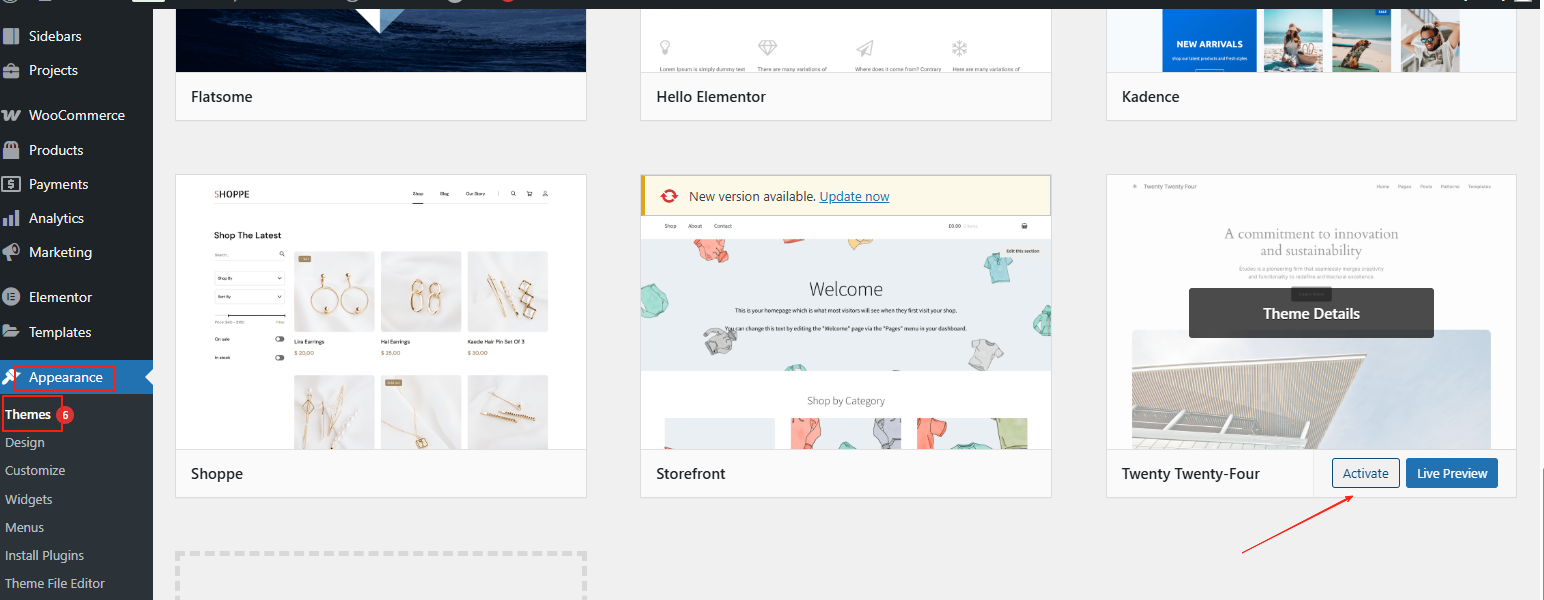1544x600 pixels.
Task: Click the Analytics bar chart icon
Action: [11, 218]
